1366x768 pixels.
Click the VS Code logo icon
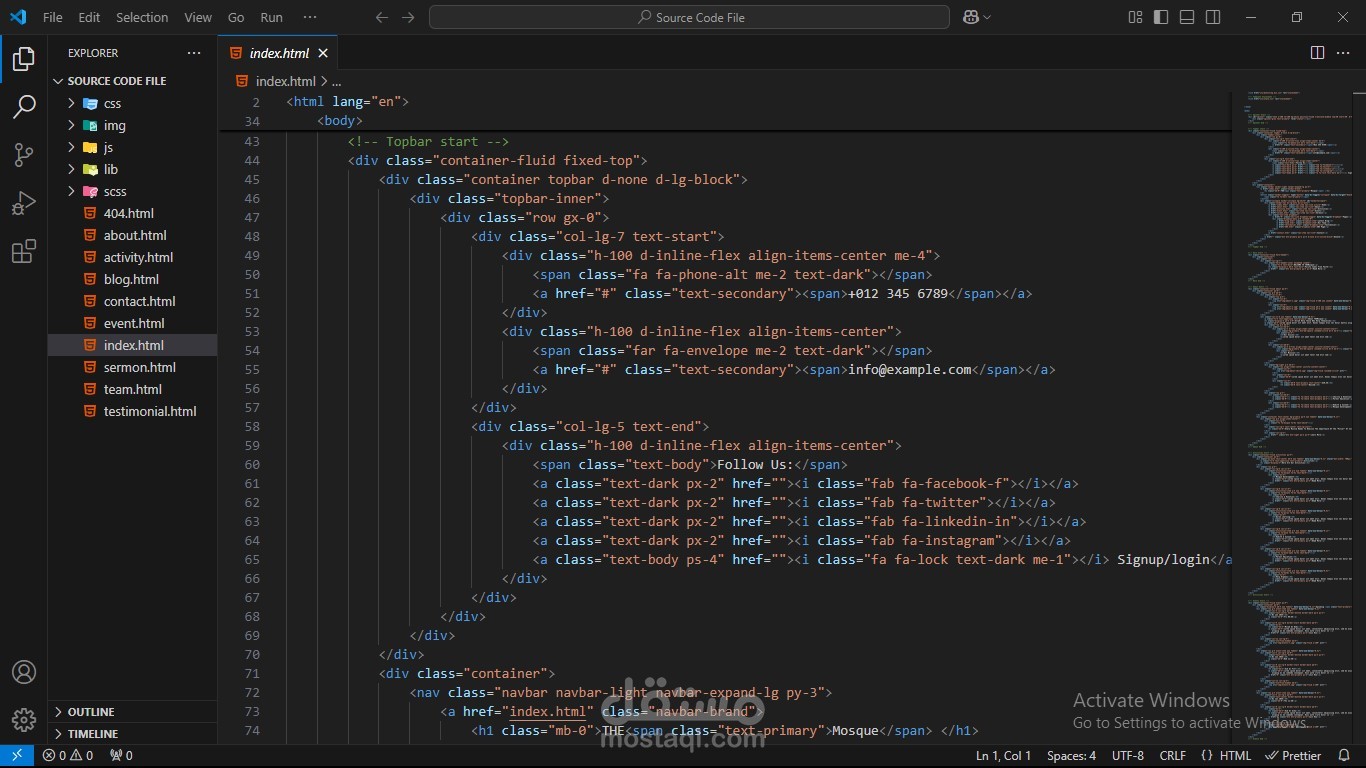(18, 17)
